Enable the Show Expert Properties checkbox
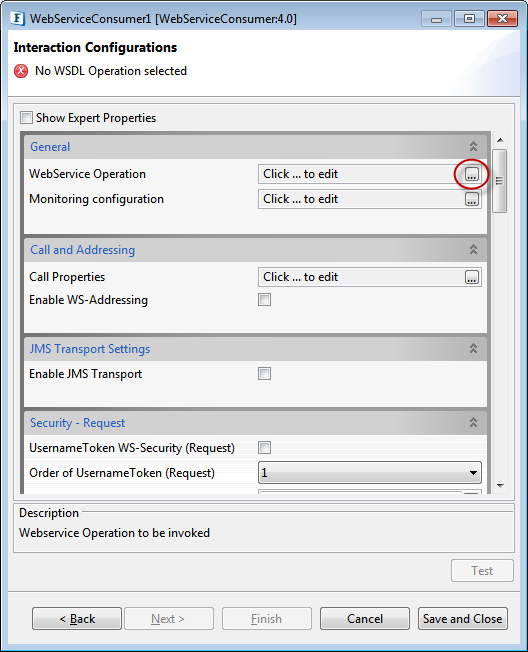The height and width of the screenshot is (652, 528). point(26,118)
